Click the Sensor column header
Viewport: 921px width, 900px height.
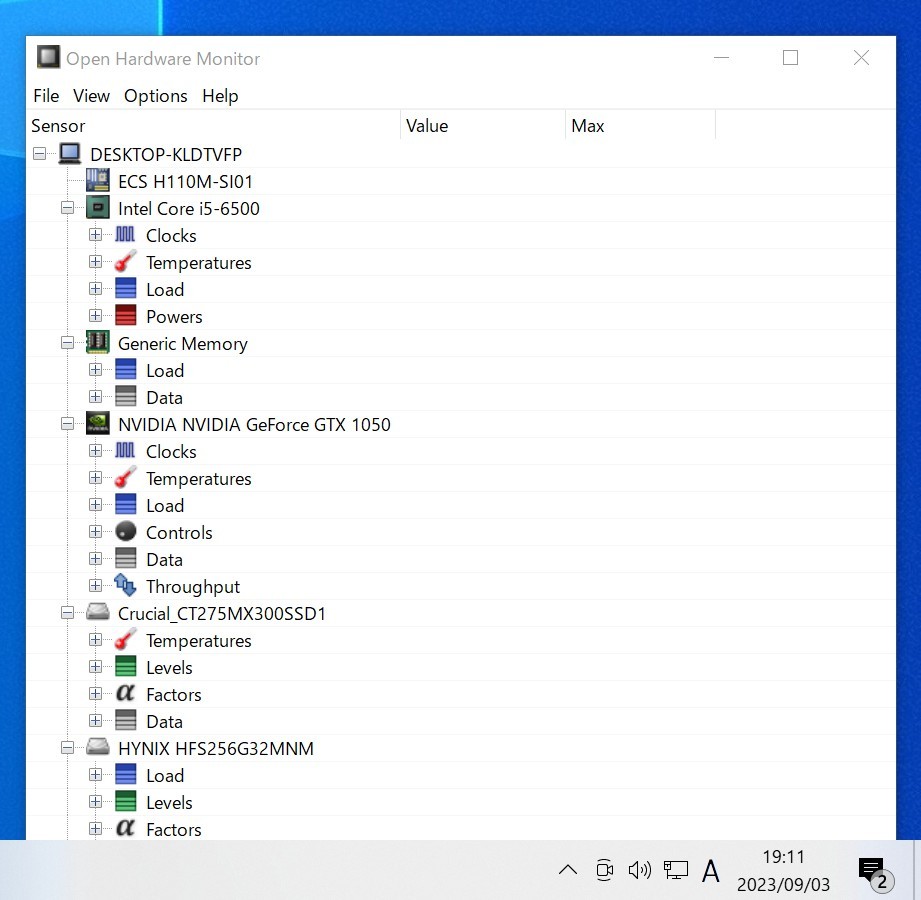214,126
